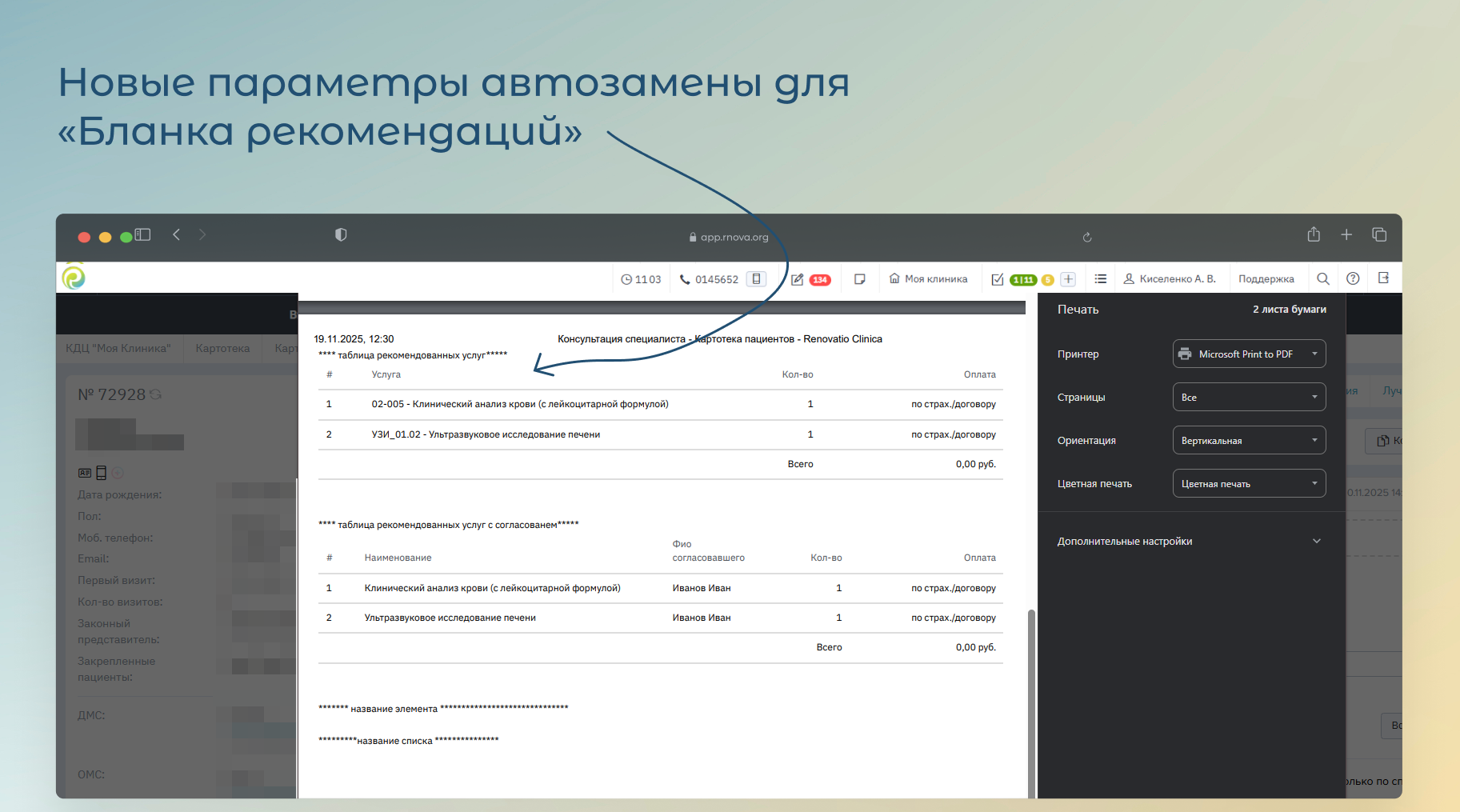
Task: Click the Моя клиника button
Action: 928,279
